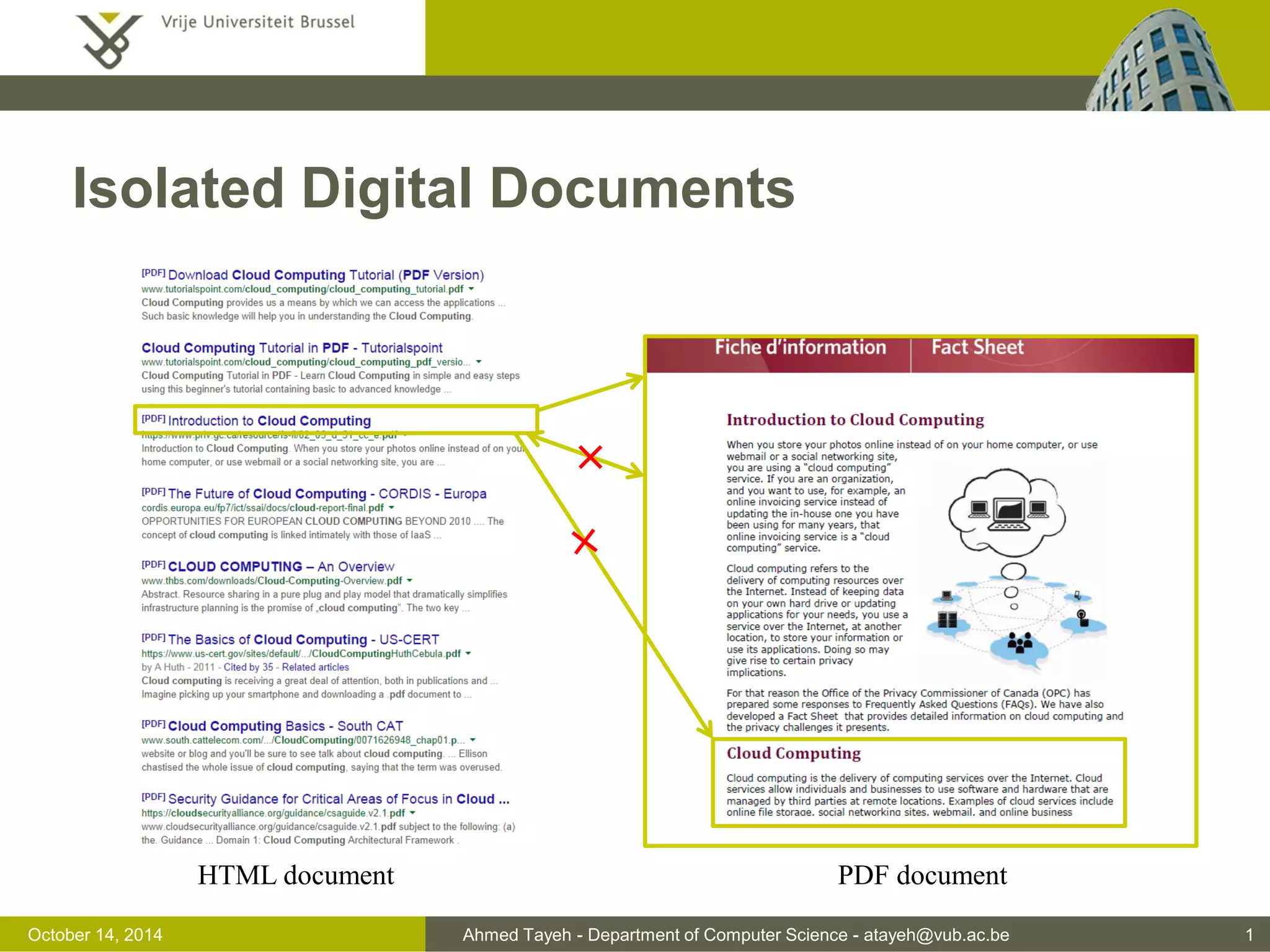Click the highlighted Cloud Computing section heading
The width and height of the screenshot is (1270, 952).
click(794, 754)
